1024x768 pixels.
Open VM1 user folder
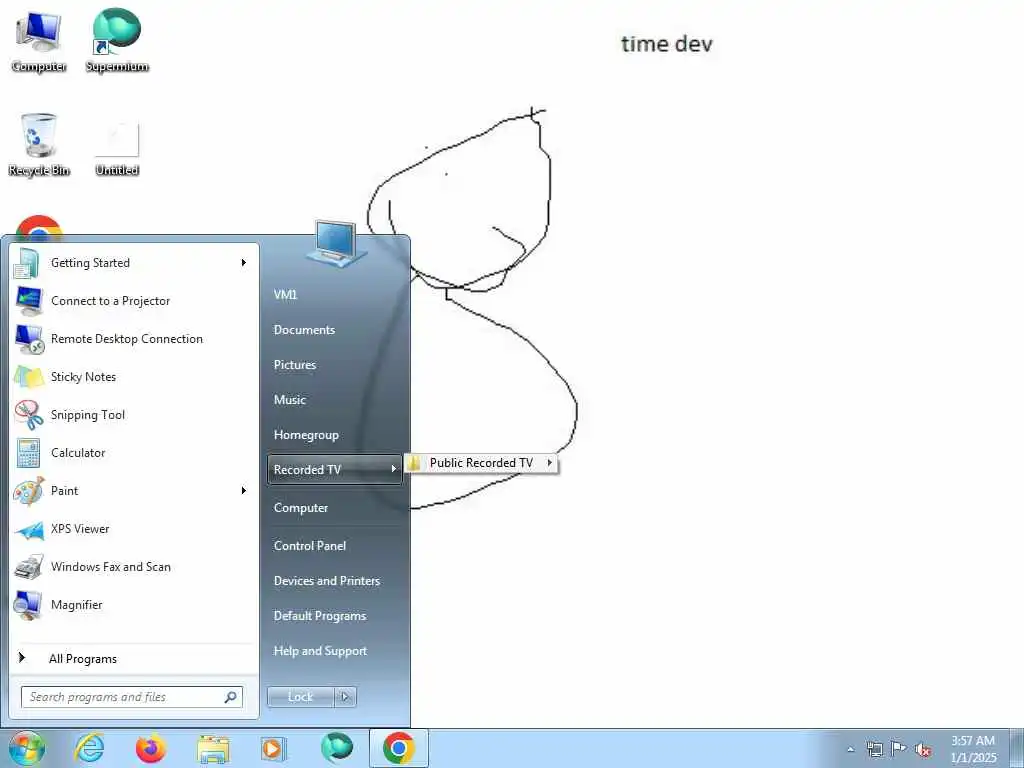point(285,295)
